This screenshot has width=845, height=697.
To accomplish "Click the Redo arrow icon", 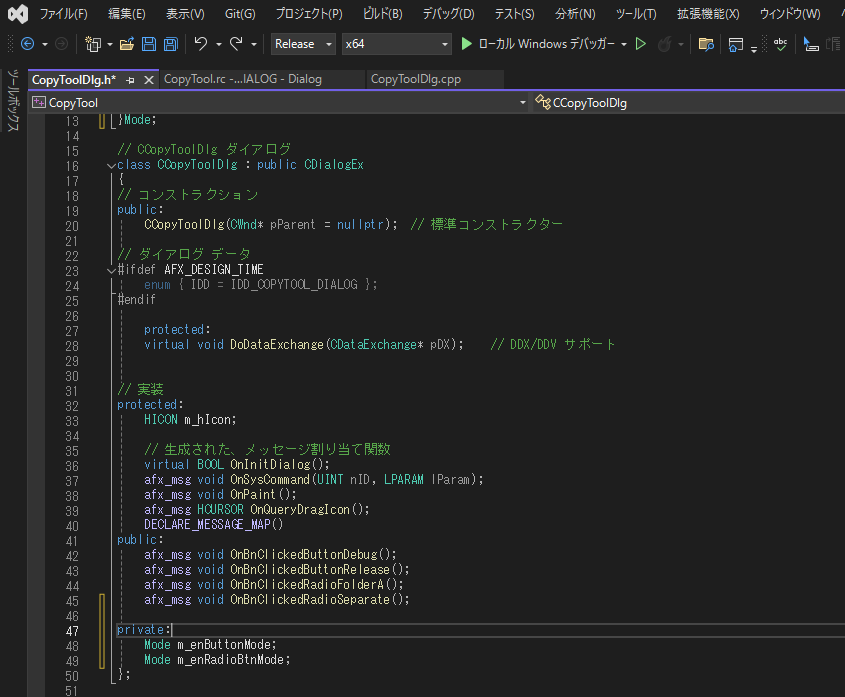I will coord(235,44).
